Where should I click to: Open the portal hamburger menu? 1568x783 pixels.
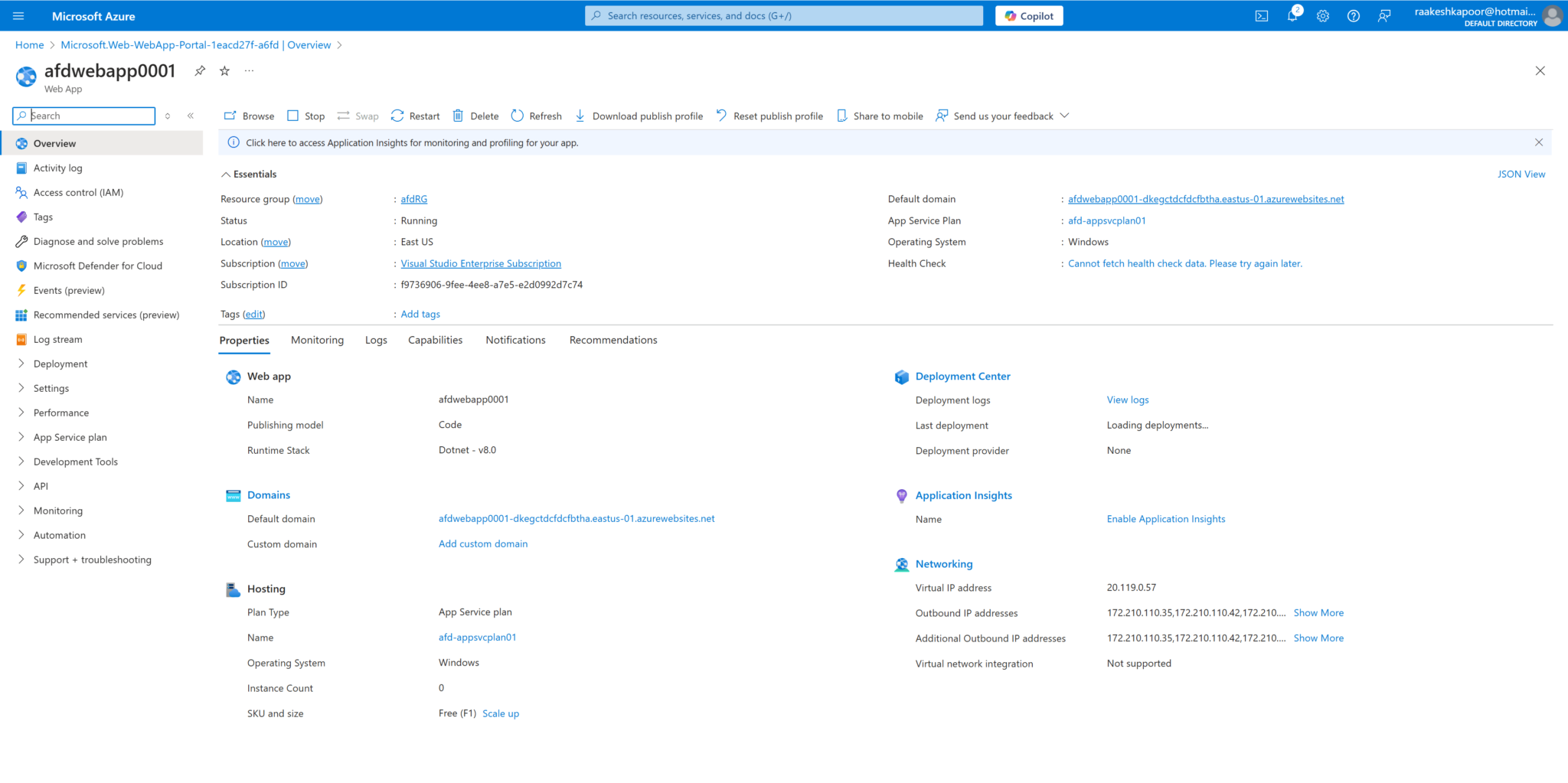[19, 16]
